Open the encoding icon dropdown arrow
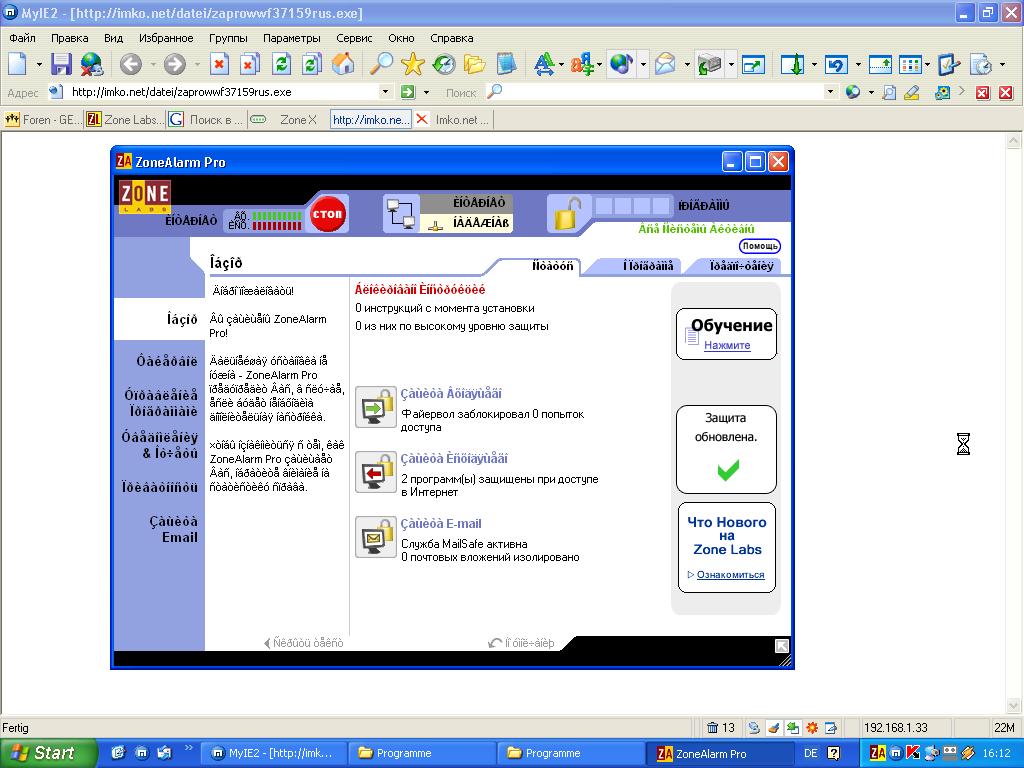The height and width of the screenshot is (768, 1024). tap(600, 65)
